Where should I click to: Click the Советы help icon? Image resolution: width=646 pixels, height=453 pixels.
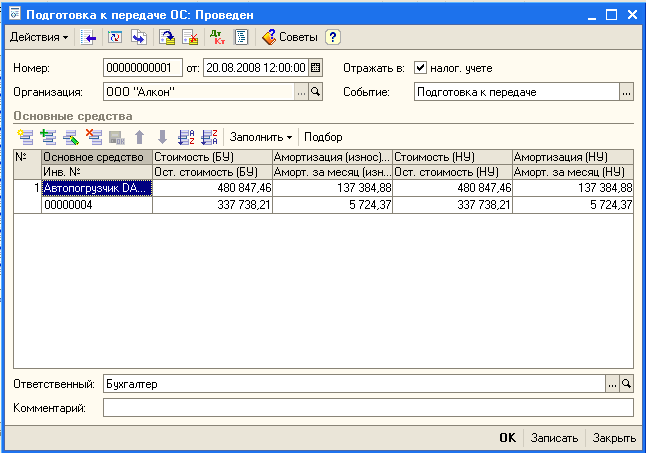pyautogui.click(x=289, y=37)
